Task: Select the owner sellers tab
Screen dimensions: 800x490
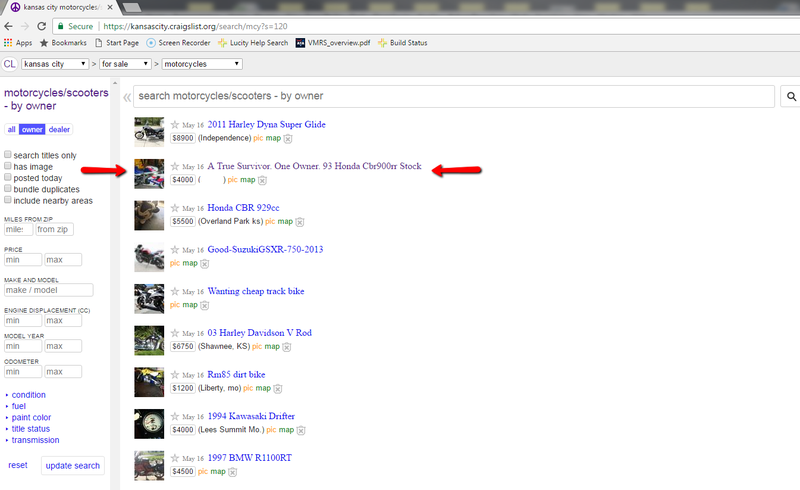Action: (x=32, y=130)
